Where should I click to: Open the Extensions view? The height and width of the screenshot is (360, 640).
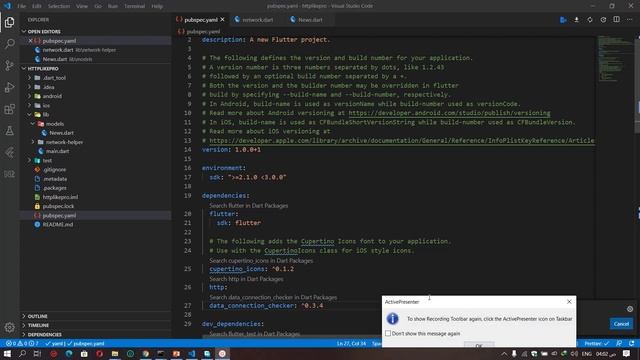point(9,109)
